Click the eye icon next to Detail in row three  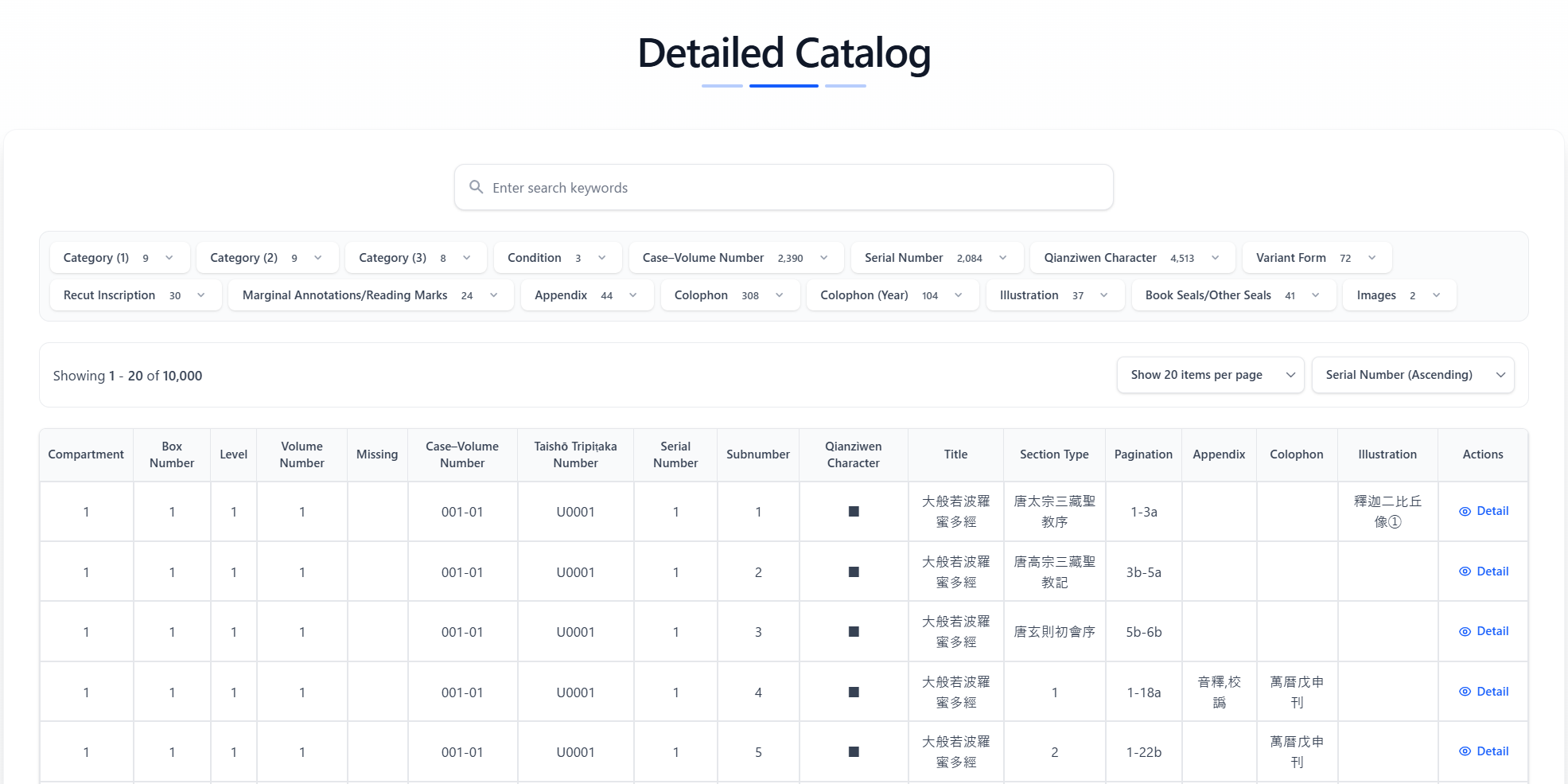pyautogui.click(x=1464, y=630)
